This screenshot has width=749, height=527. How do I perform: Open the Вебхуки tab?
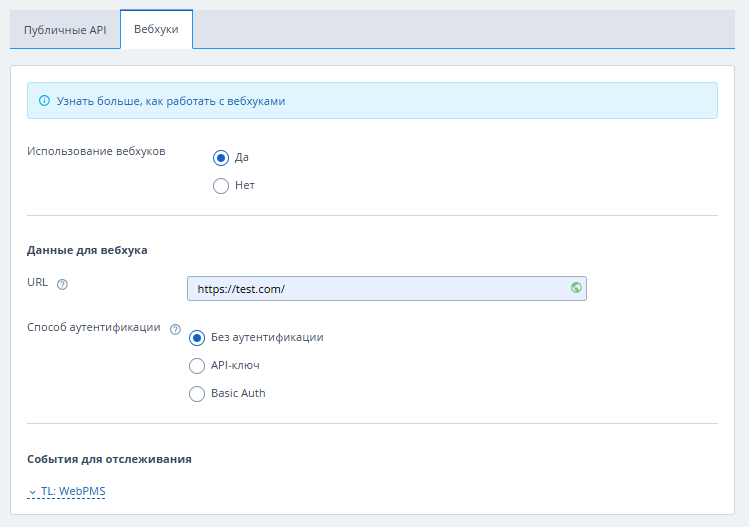point(156,29)
